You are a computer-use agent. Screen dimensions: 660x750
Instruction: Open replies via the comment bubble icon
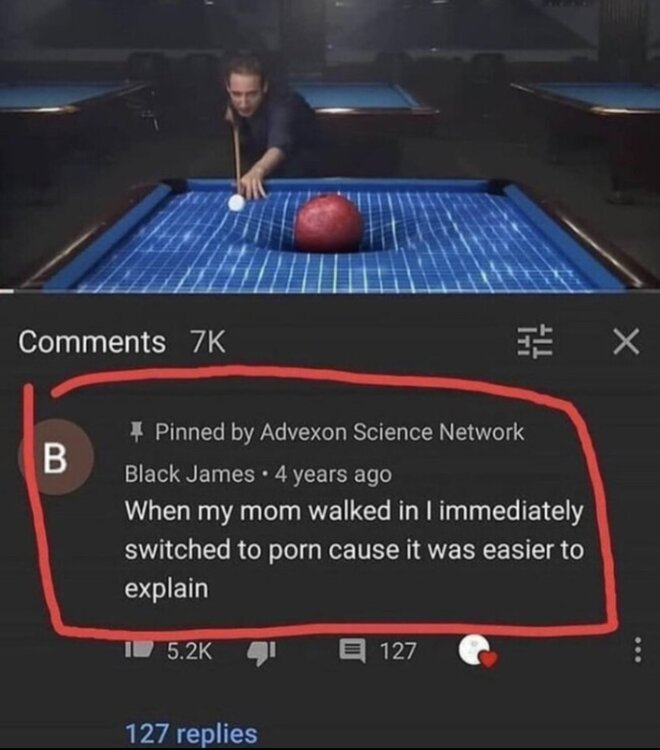(353, 651)
